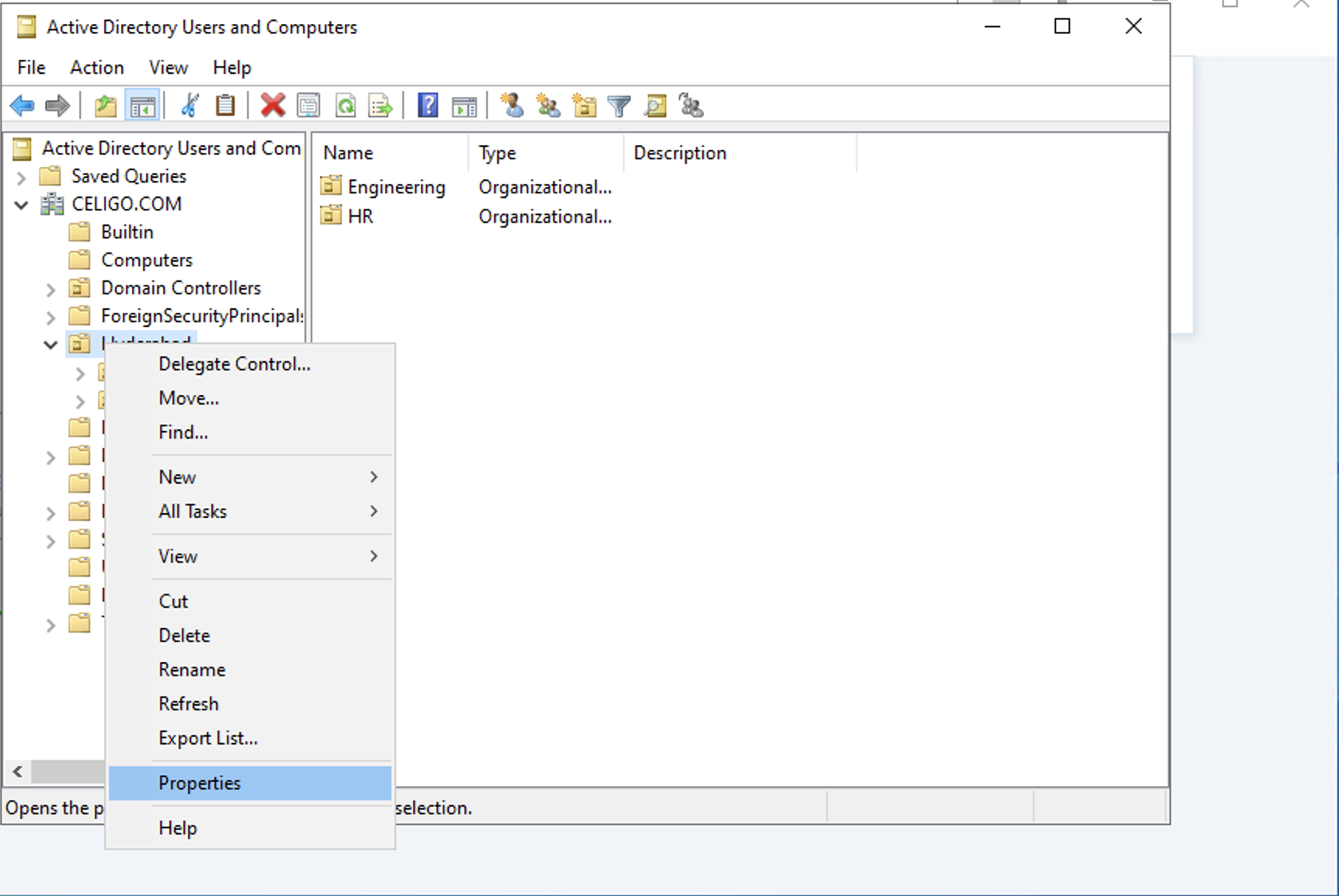Click the Find Objects magnifier toolbar icon
This screenshot has height=896, width=1339.
656,106
